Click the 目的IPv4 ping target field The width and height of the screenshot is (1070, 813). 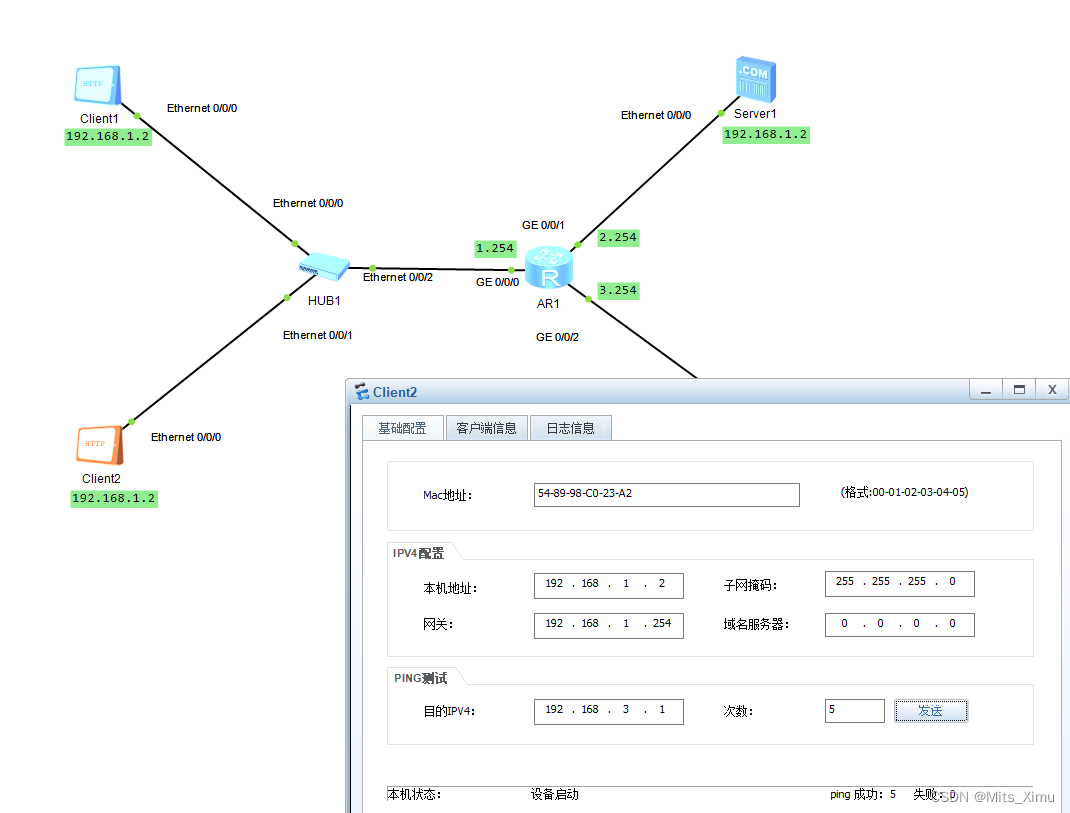pyautogui.click(x=608, y=711)
